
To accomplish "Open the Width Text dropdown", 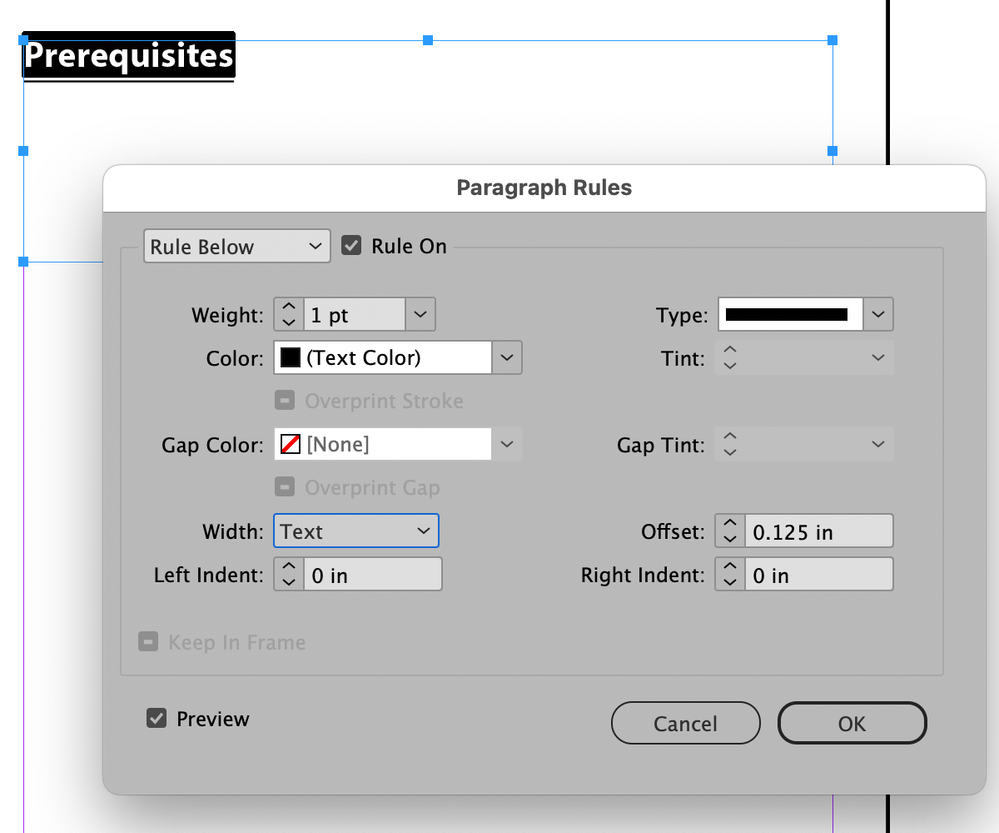I will coord(355,532).
